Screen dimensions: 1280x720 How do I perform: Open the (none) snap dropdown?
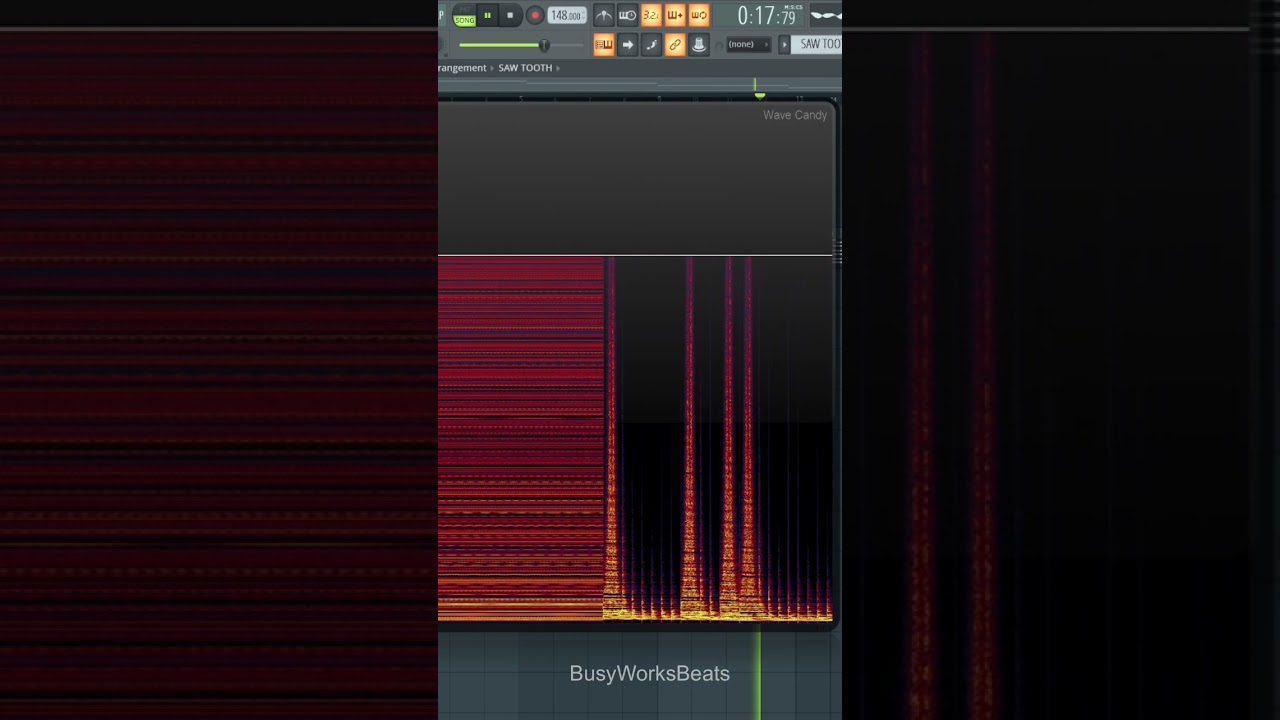click(x=749, y=44)
